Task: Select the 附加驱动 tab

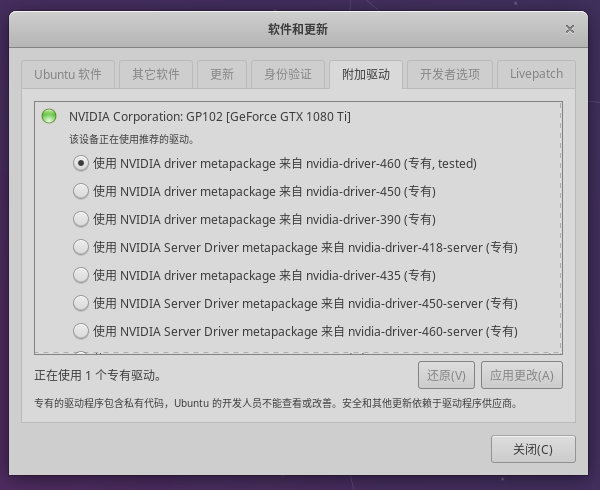Action: point(366,74)
